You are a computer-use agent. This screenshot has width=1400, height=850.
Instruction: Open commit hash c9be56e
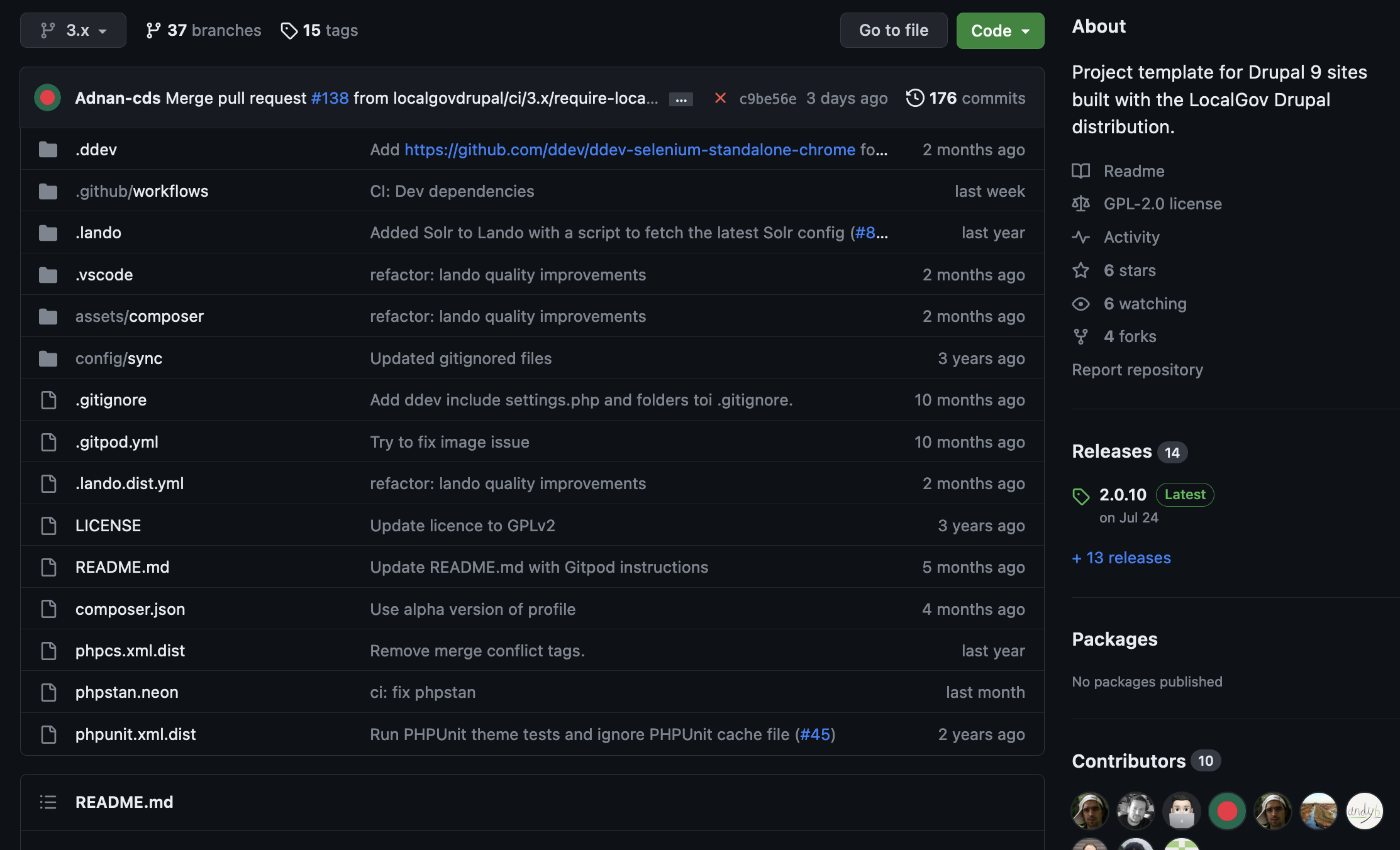768,99
